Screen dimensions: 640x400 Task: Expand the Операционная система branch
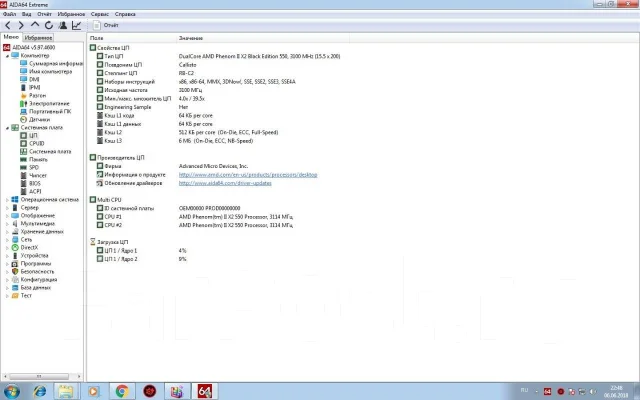point(7,200)
